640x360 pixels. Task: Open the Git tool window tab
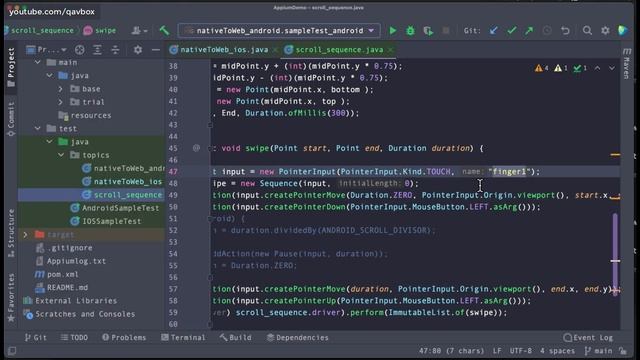pyautogui.click(x=36, y=338)
